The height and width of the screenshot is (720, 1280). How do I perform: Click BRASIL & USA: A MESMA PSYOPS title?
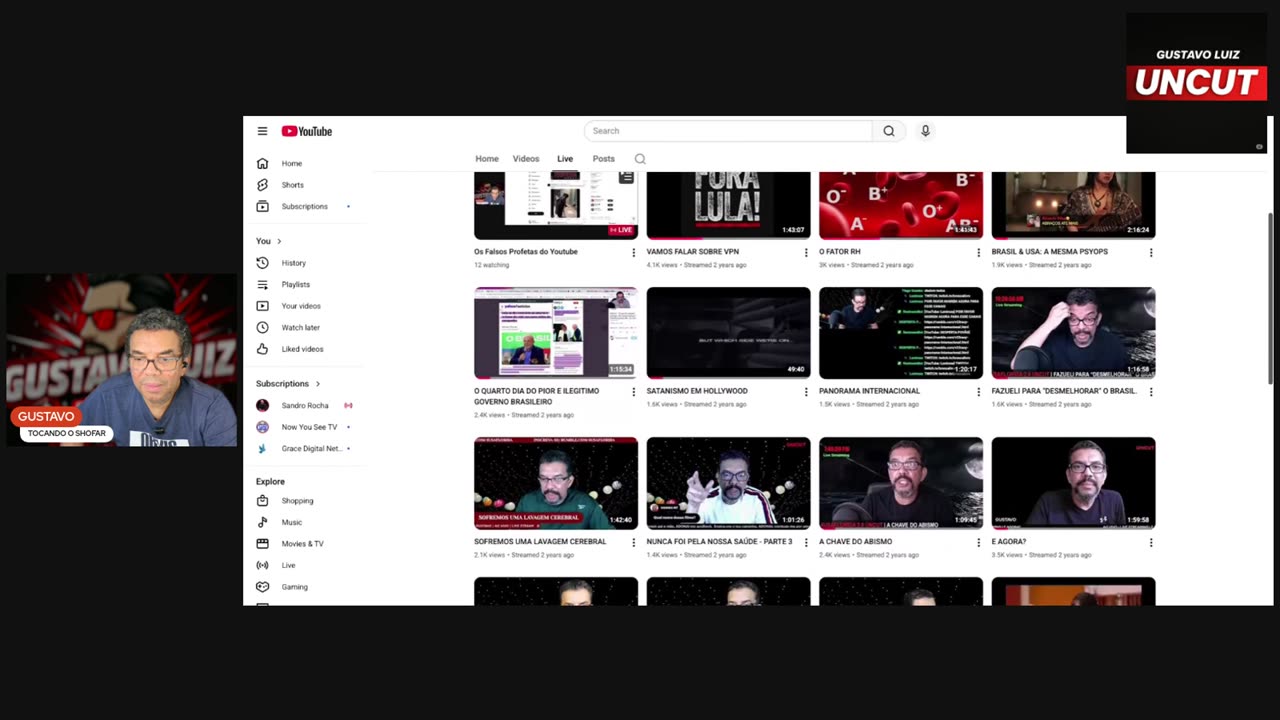[1050, 252]
